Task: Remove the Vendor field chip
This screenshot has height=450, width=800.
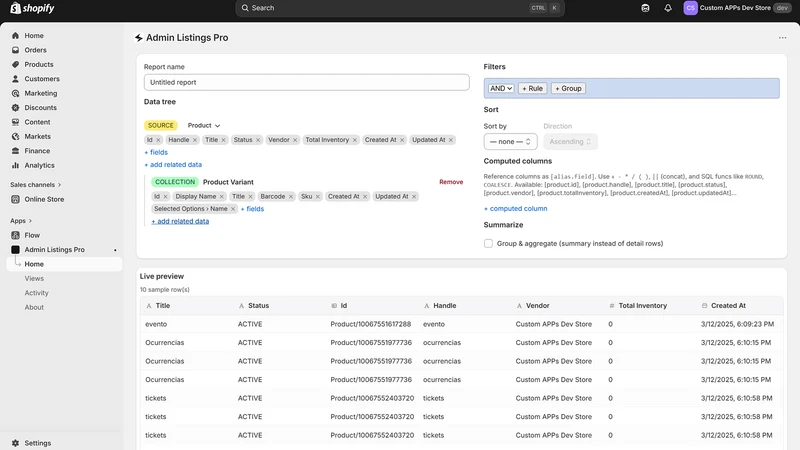Action: pos(295,140)
